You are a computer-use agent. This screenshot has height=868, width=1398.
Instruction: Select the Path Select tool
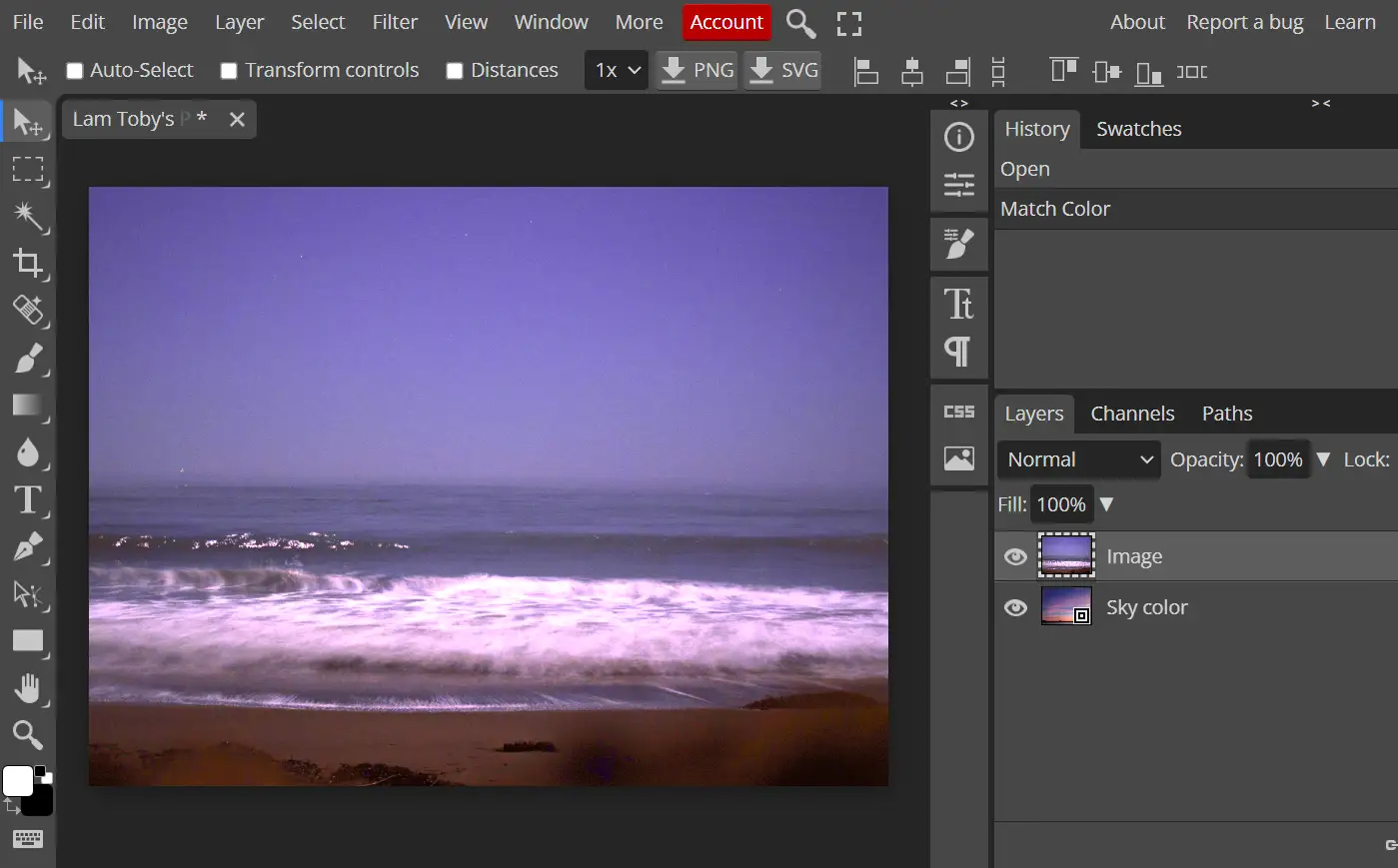click(x=27, y=594)
